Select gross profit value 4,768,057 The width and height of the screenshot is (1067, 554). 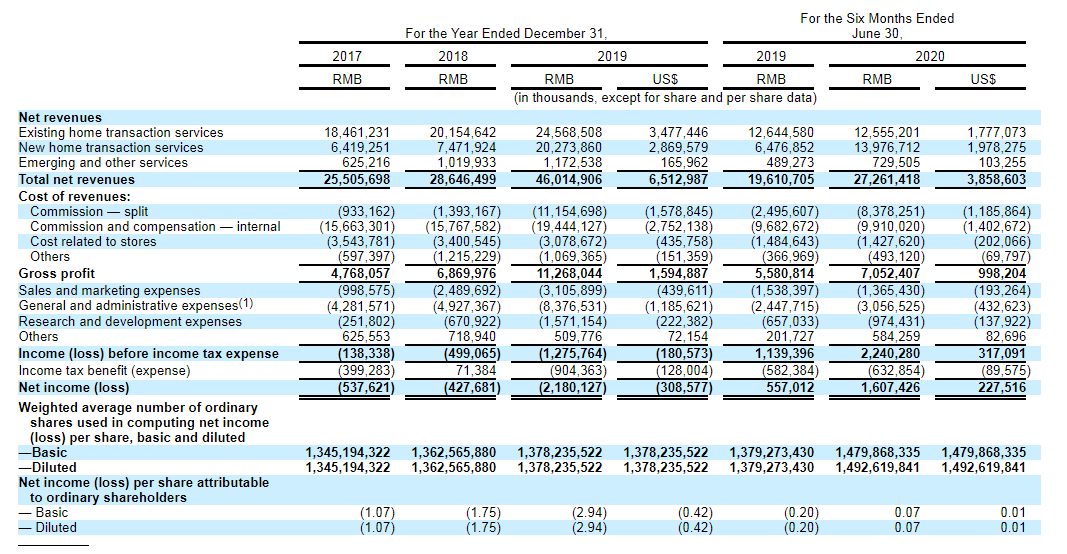pyautogui.click(x=361, y=274)
